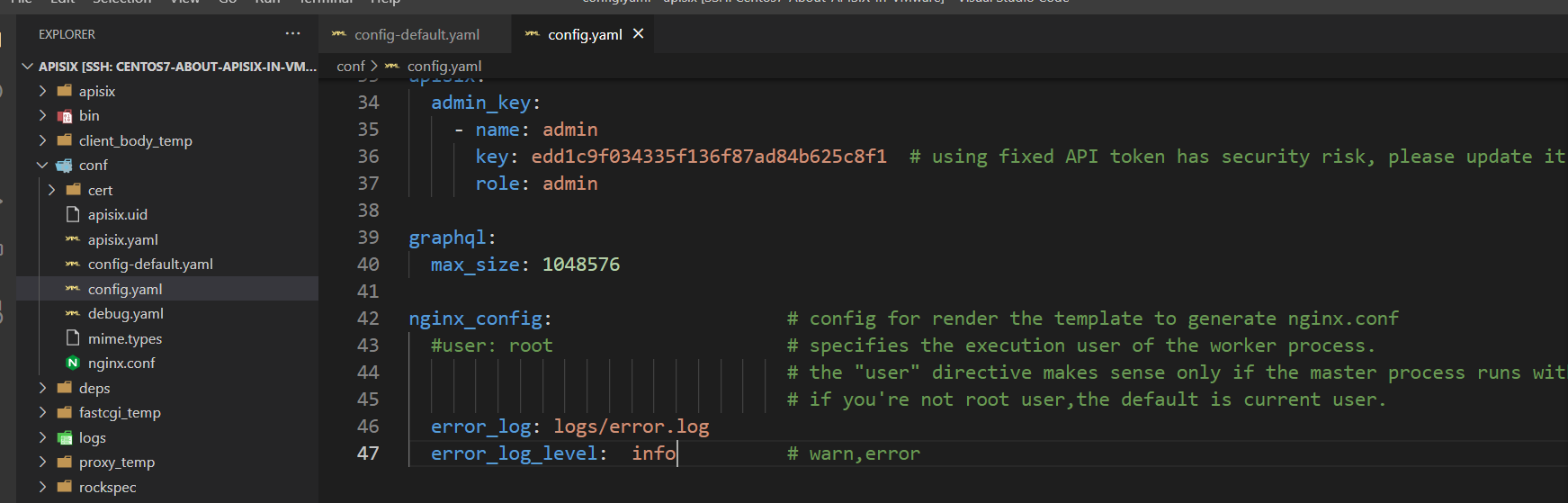Viewport: 1568px width, 503px height.
Task: Select config.yaml in the Explorer tree
Action: (167, 289)
